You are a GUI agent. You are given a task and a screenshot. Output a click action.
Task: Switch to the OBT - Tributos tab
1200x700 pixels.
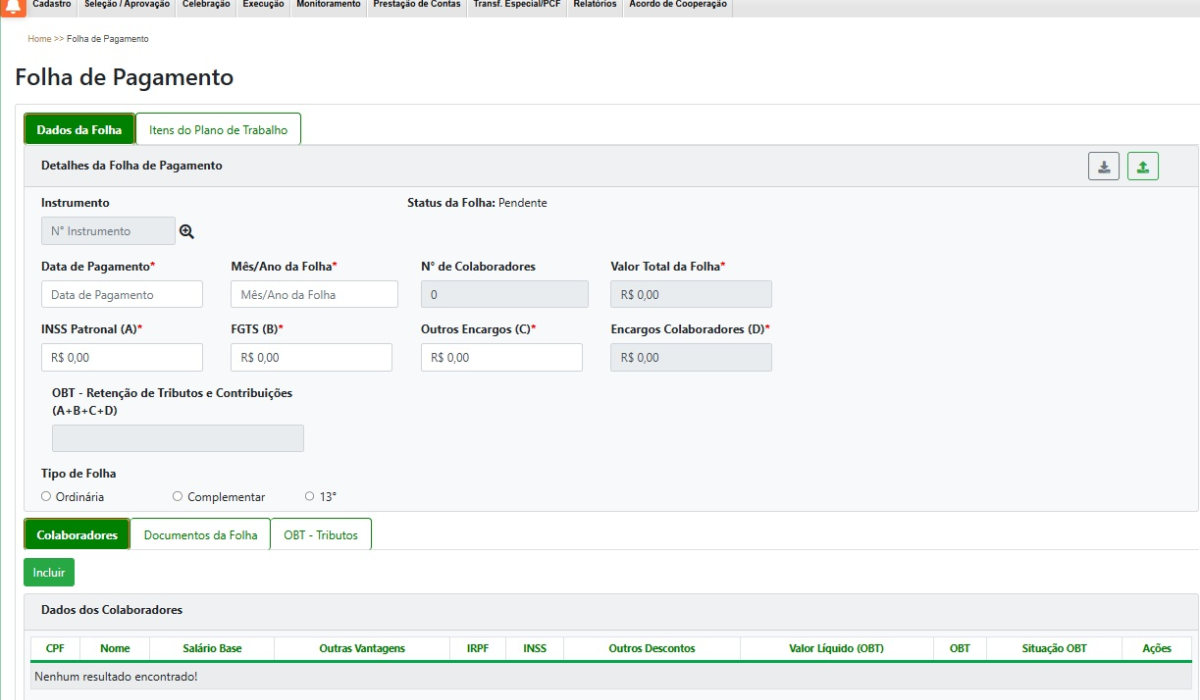320,535
